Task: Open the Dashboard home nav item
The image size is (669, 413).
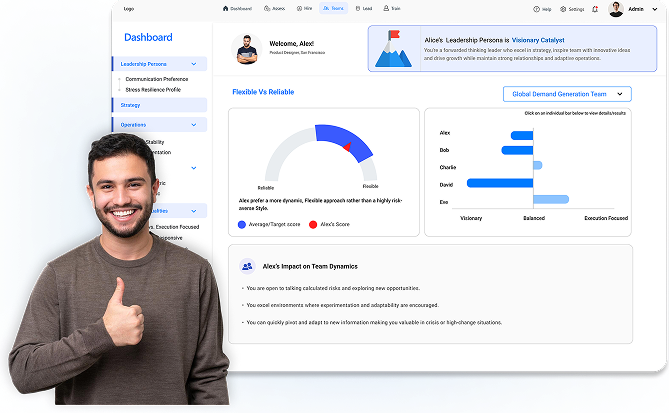Action: (237, 9)
